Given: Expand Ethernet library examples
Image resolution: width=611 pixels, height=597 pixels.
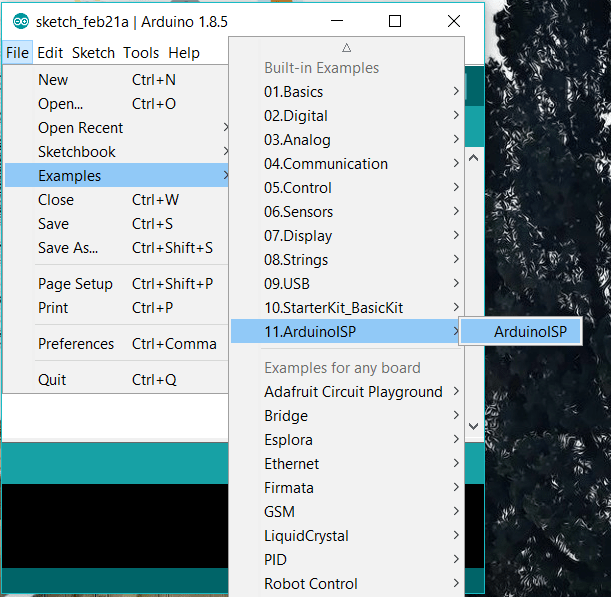Looking at the screenshot, I should [346, 464].
